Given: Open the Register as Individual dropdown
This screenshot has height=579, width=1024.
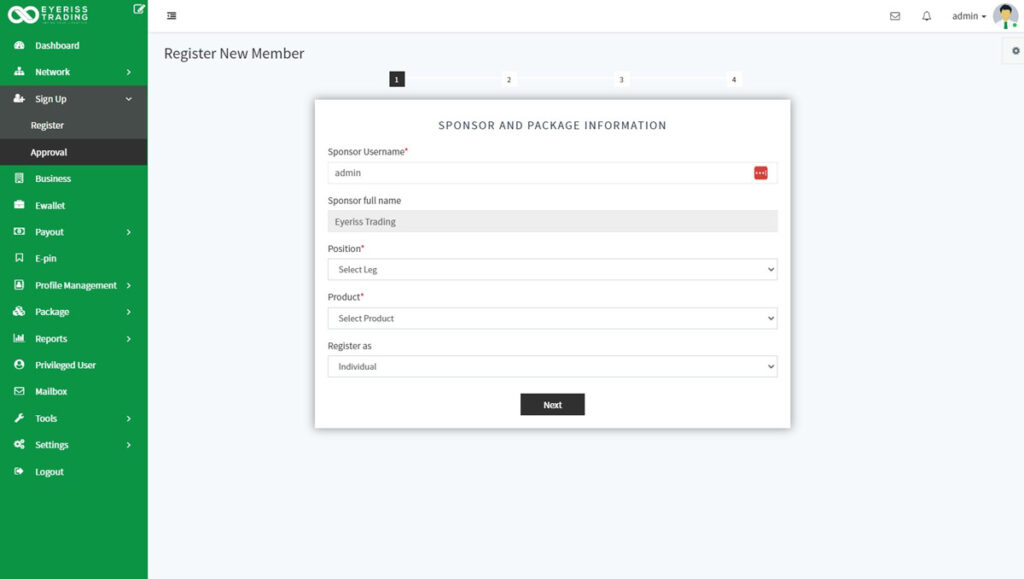Looking at the screenshot, I should pyautogui.click(x=552, y=367).
